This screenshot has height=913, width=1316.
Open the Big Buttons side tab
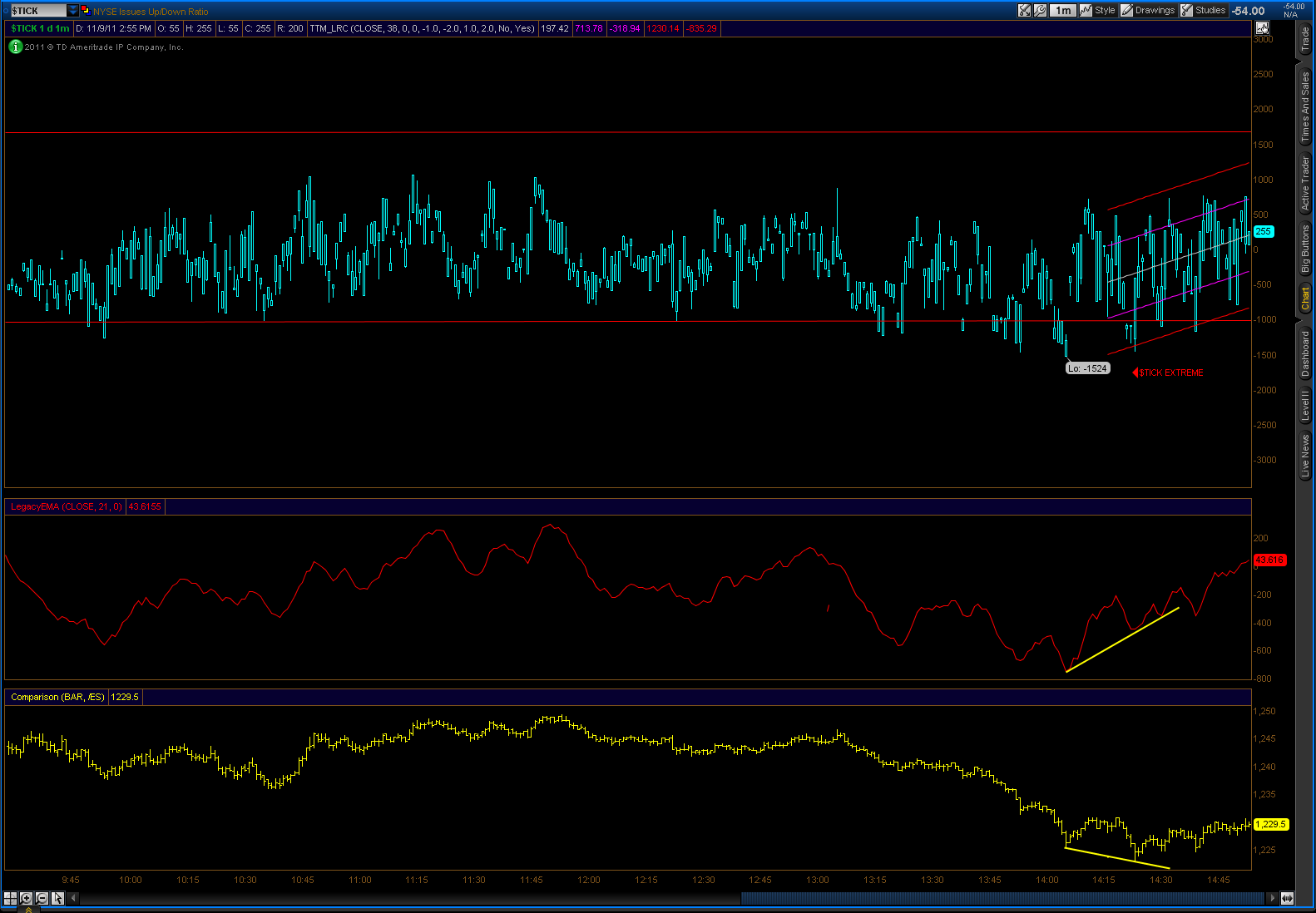1305,249
